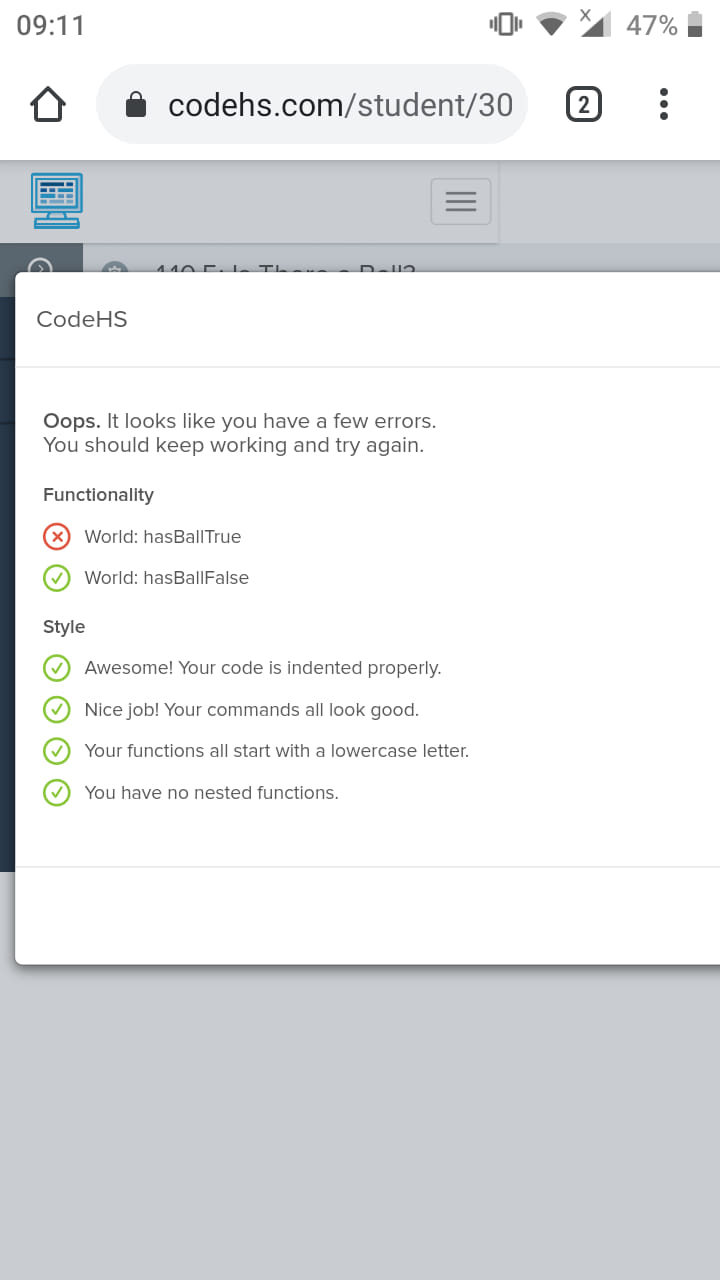Expand the hamburger navigation menu
The image size is (720, 1280).
tap(460, 201)
